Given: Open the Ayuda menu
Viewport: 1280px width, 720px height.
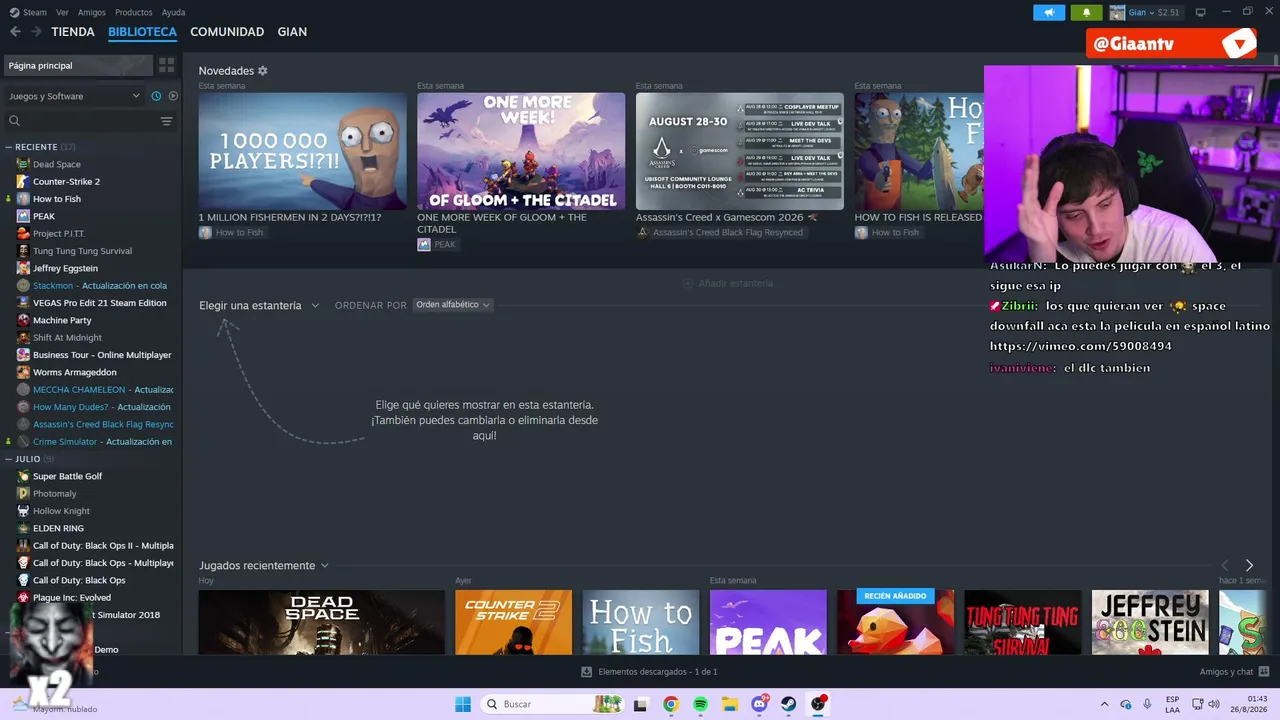Looking at the screenshot, I should [174, 13].
